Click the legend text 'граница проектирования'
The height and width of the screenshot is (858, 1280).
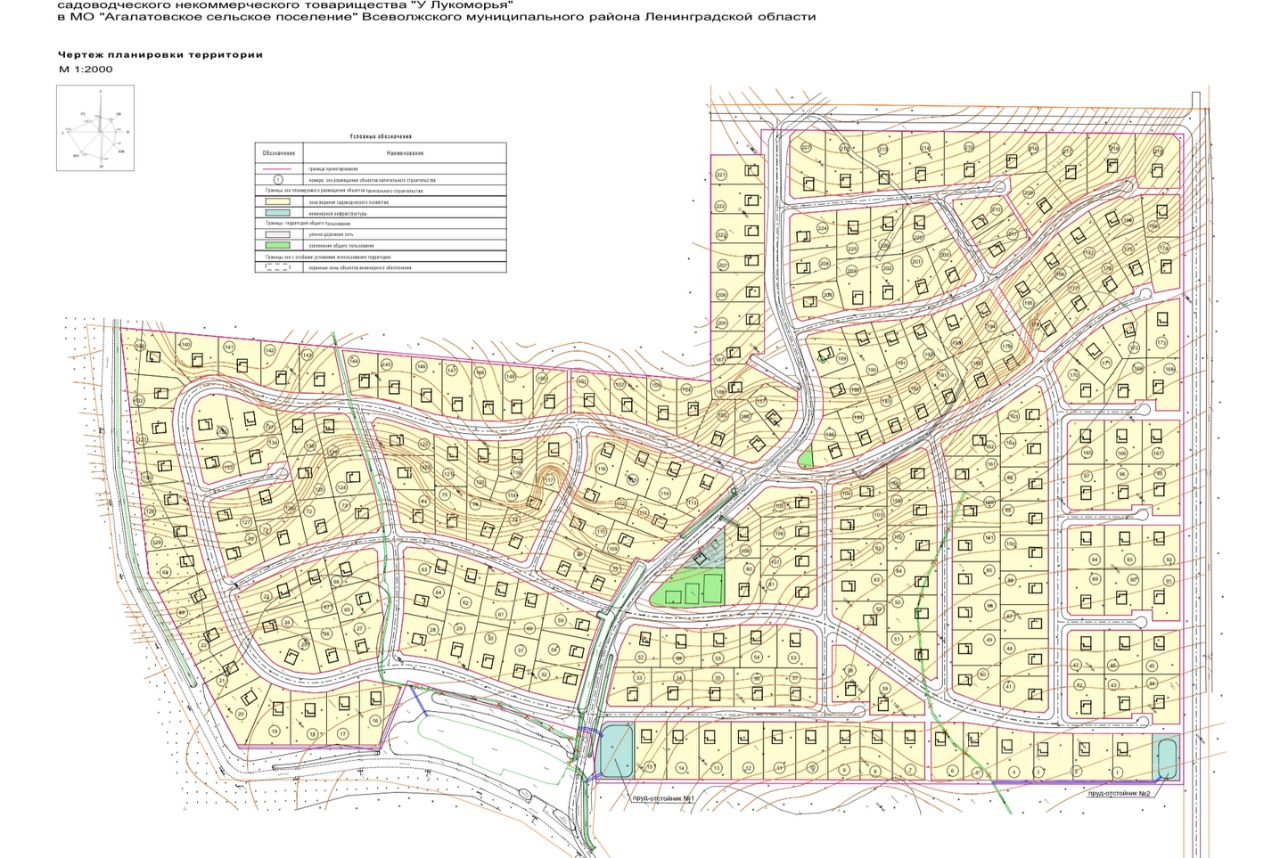tap(333, 169)
